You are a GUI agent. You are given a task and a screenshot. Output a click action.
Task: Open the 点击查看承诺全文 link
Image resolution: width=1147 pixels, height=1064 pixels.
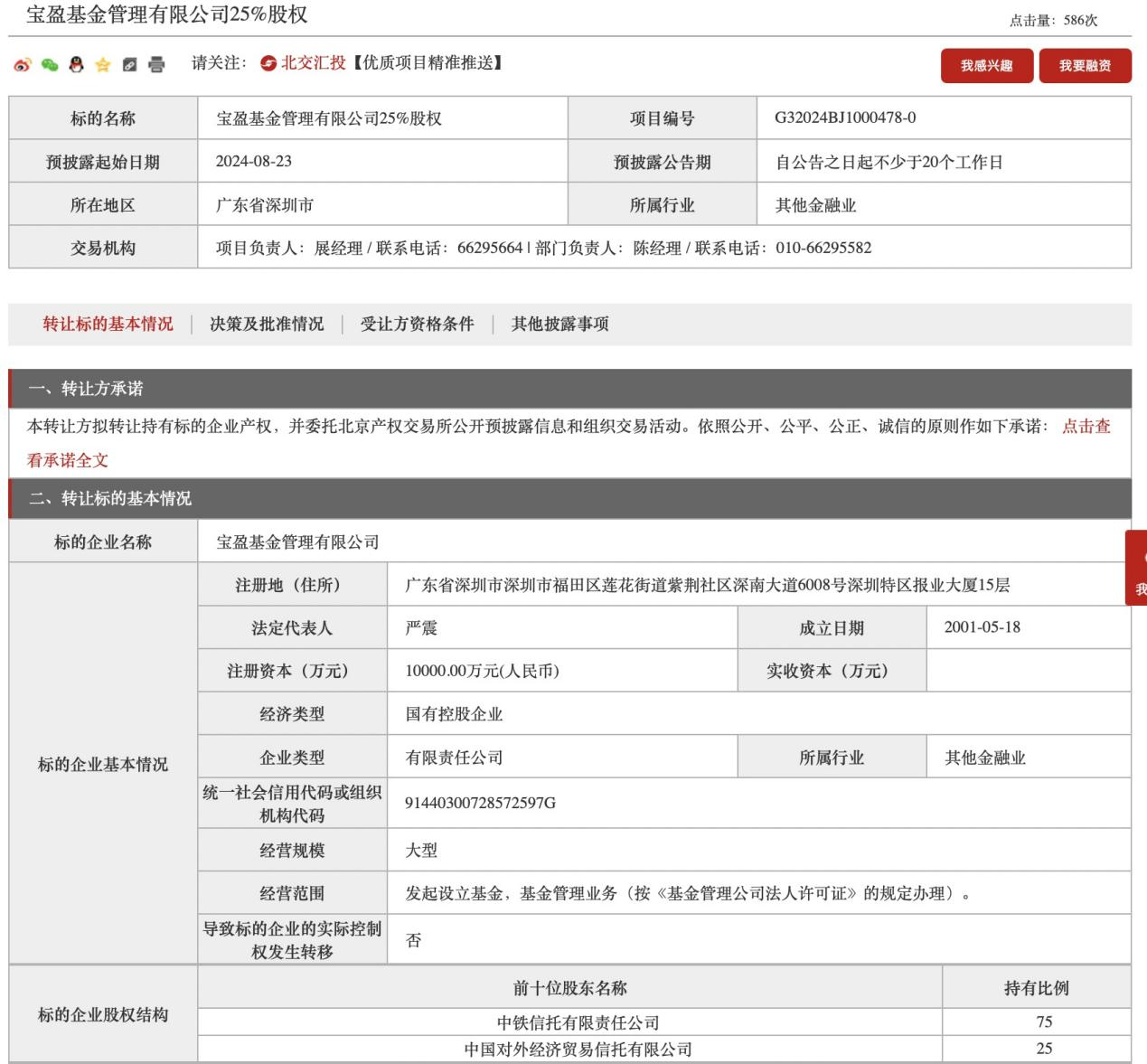1086,427
